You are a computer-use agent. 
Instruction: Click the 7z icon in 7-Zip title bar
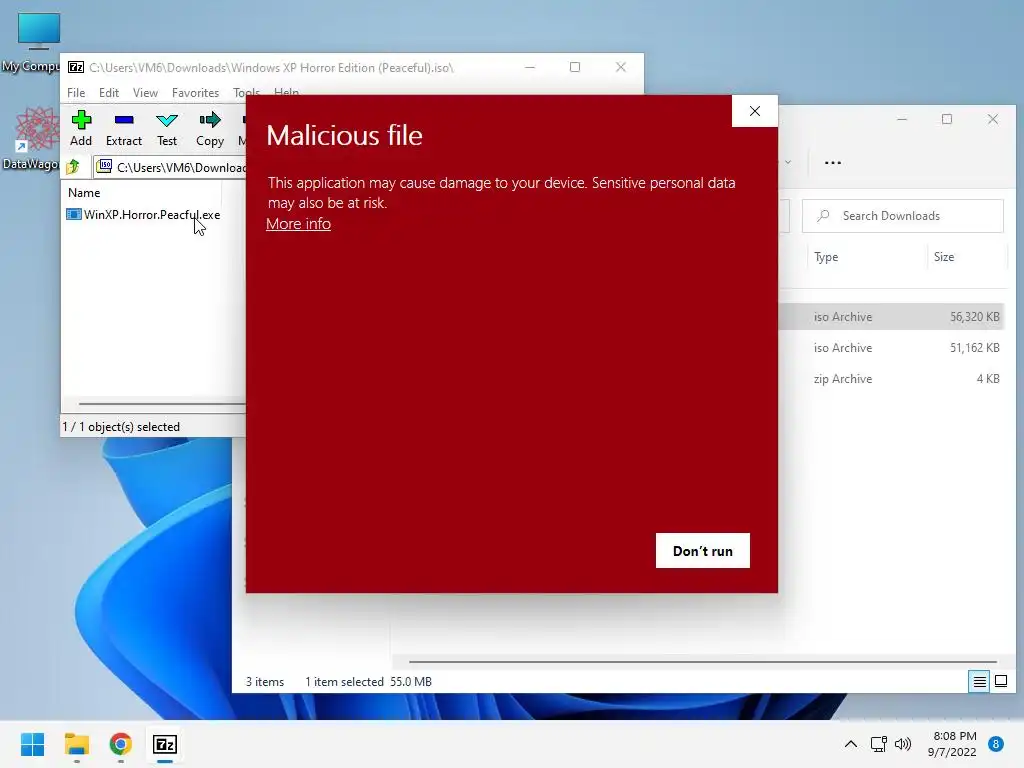pos(76,67)
